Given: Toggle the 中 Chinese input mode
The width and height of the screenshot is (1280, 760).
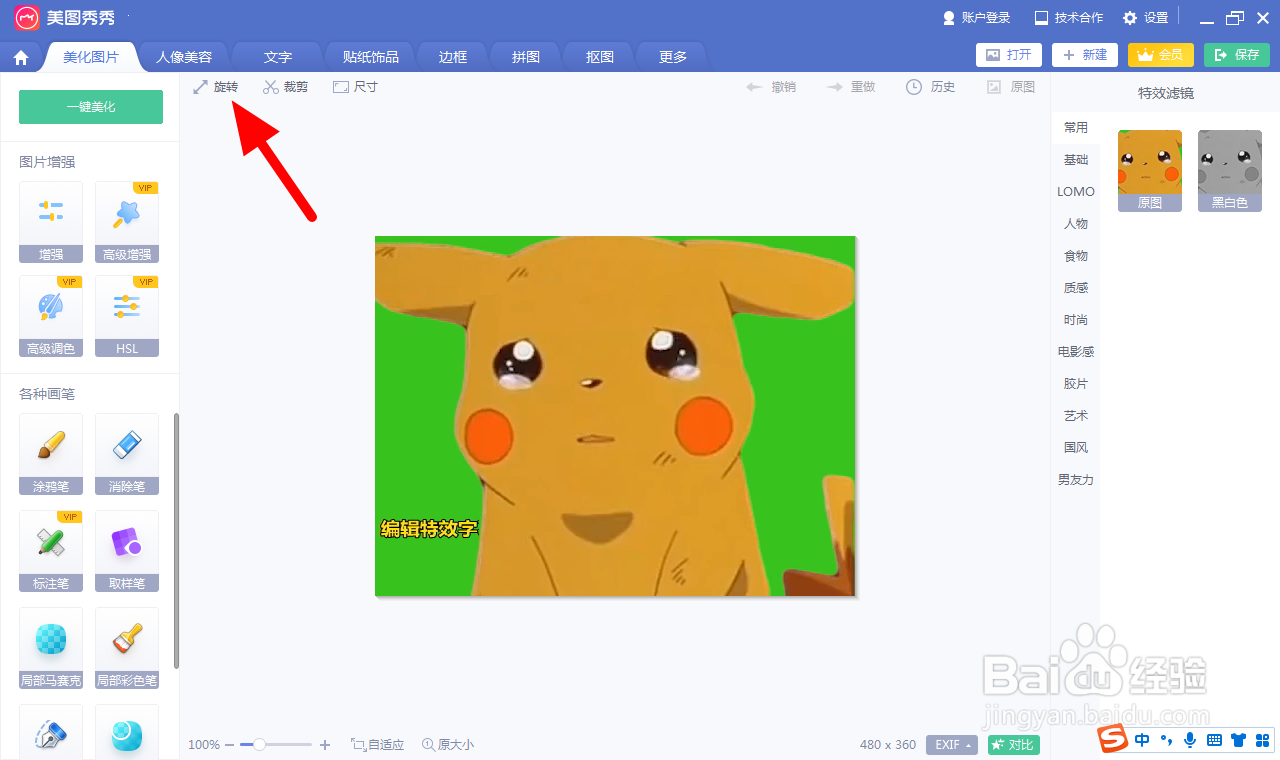Looking at the screenshot, I should (1142, 740).
